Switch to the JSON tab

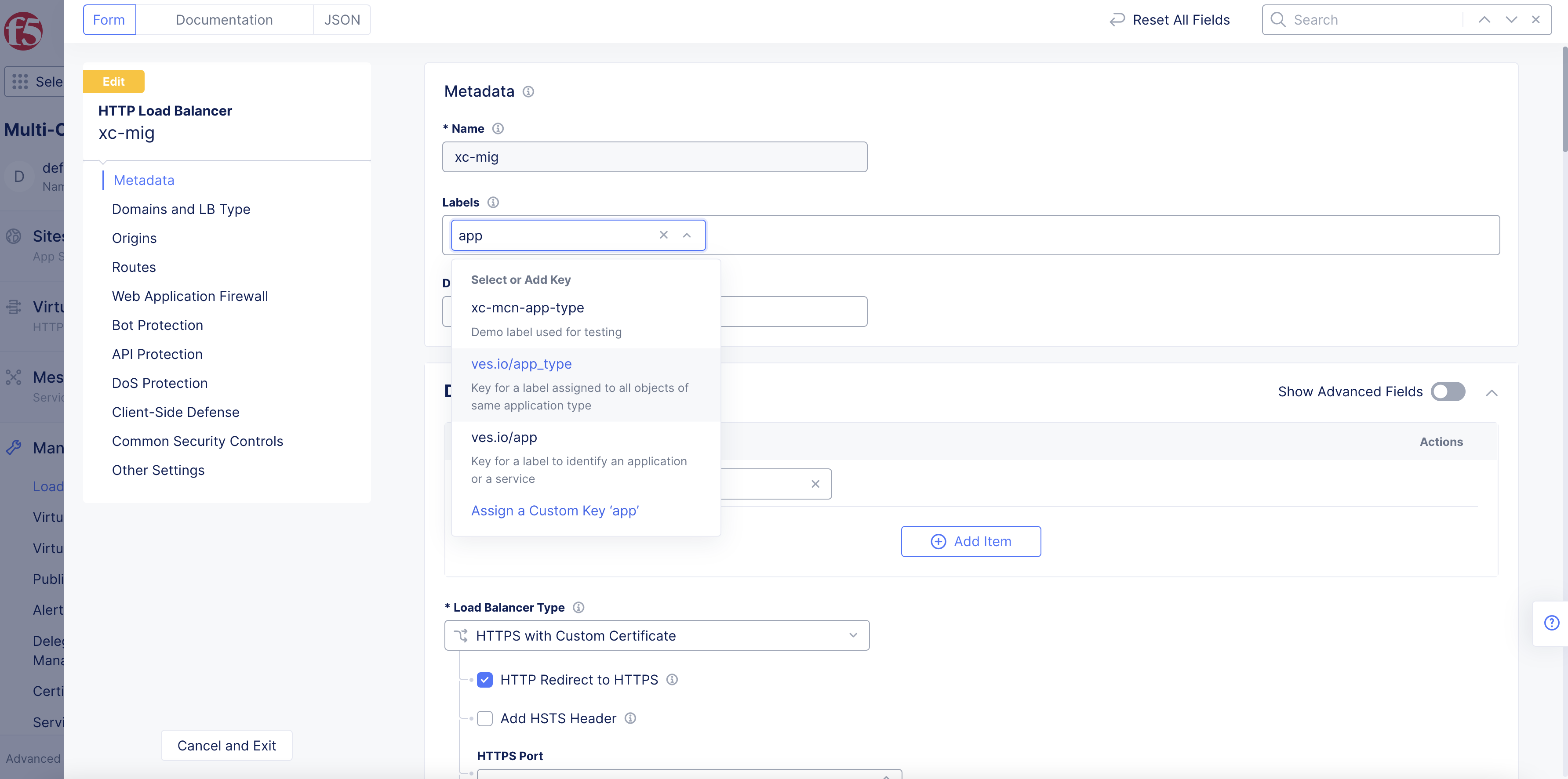(342, 19)
